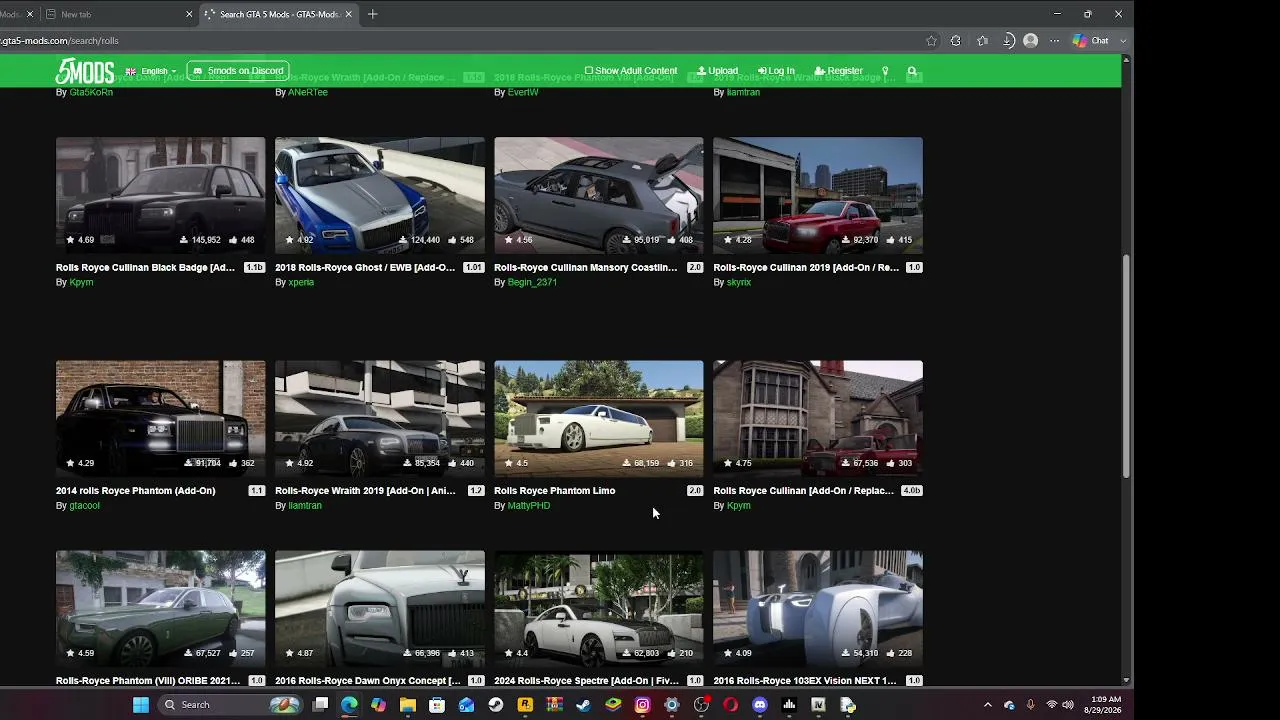The height and width of the screenshot is (720, 1280).
Task: Open Microsoft Edge from taskbar
Action: (349, 705)
